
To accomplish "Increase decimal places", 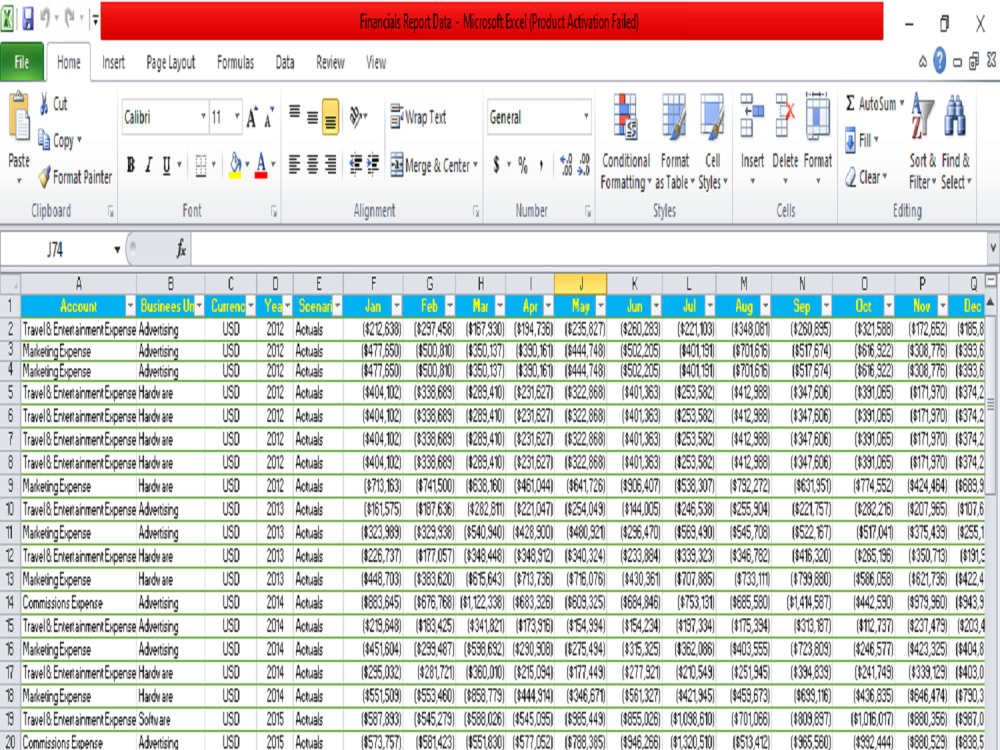I will (566, 165).
